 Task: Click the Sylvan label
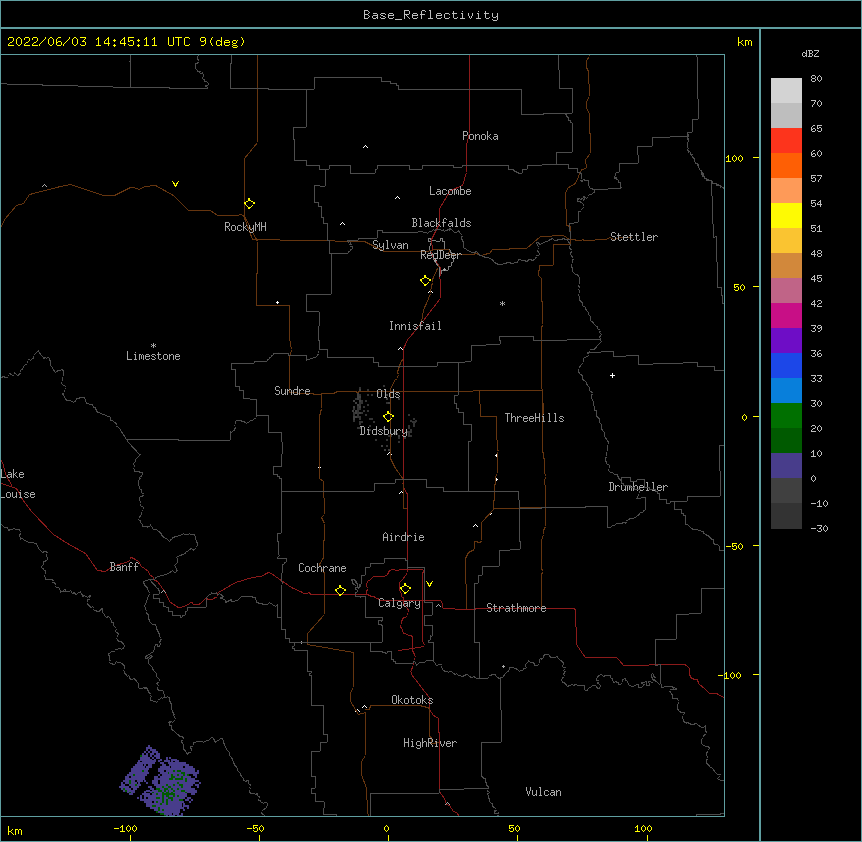[390, 245]
